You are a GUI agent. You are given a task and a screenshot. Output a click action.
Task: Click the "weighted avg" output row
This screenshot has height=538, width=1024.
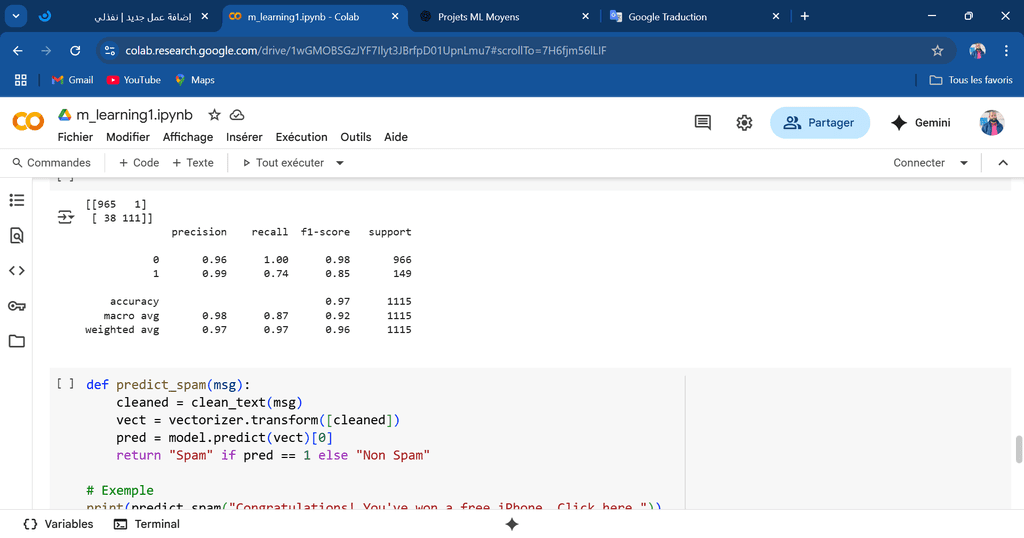point(248,330)
